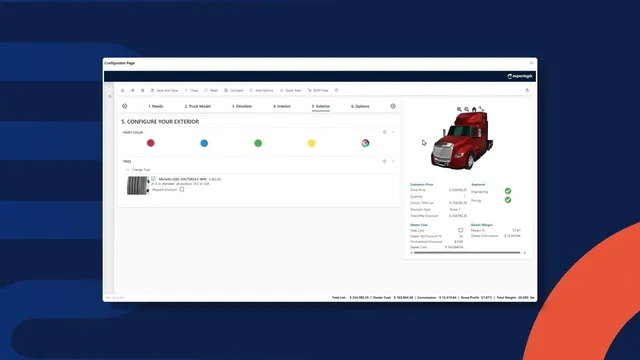
Task: Open the Discount Type dropdown
Action: click(x=456, y=209)
